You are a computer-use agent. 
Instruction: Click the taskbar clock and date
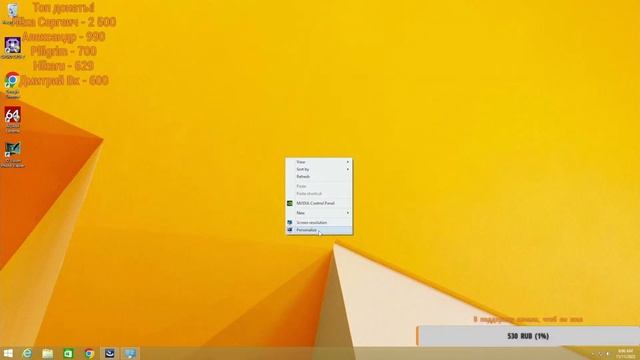point(625,353)
